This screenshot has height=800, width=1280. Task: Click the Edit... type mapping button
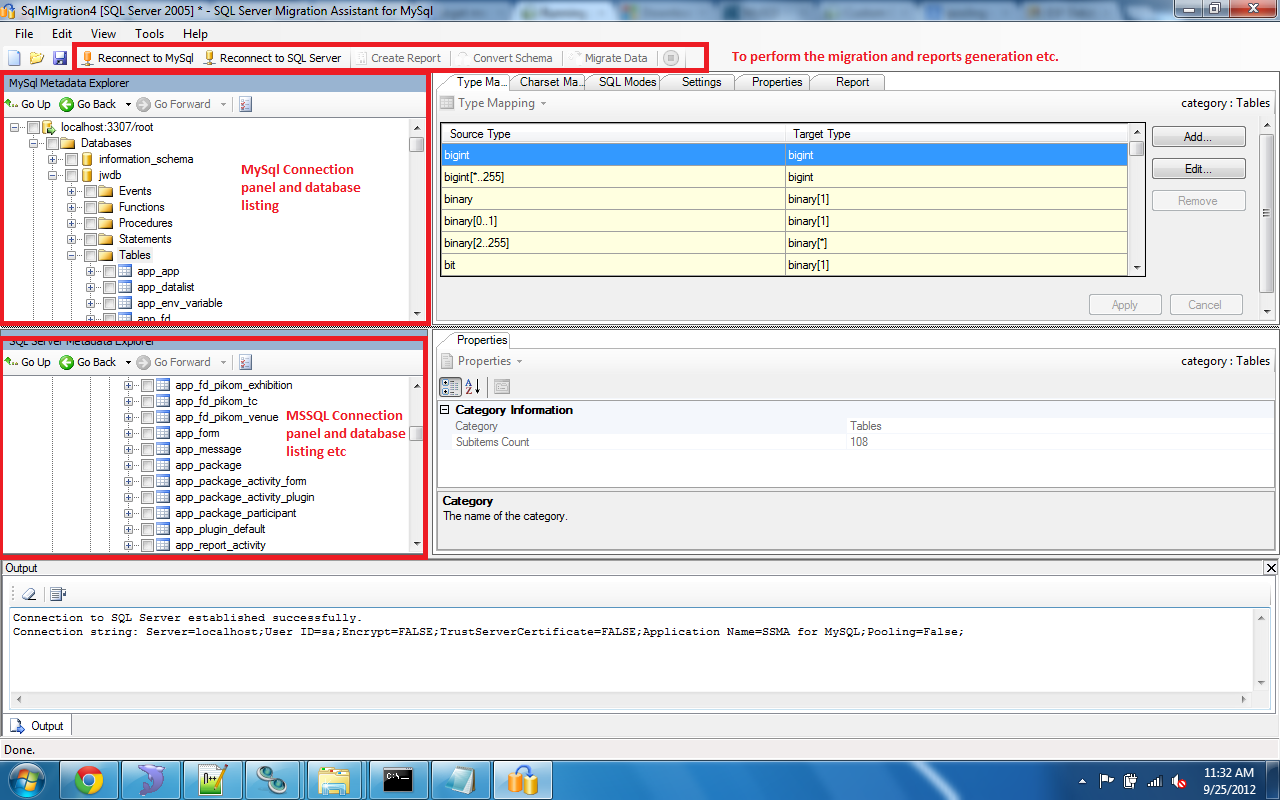1198,168
